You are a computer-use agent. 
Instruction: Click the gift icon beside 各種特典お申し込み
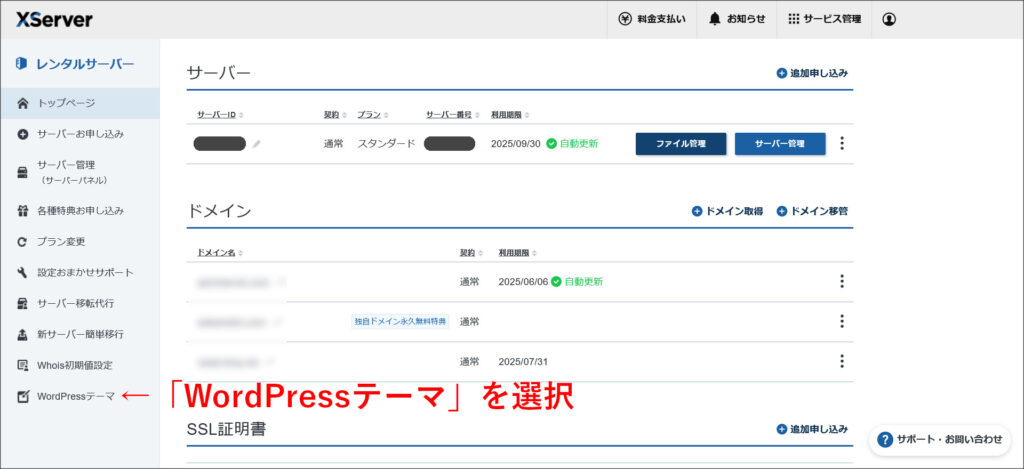tap(23, 211)
